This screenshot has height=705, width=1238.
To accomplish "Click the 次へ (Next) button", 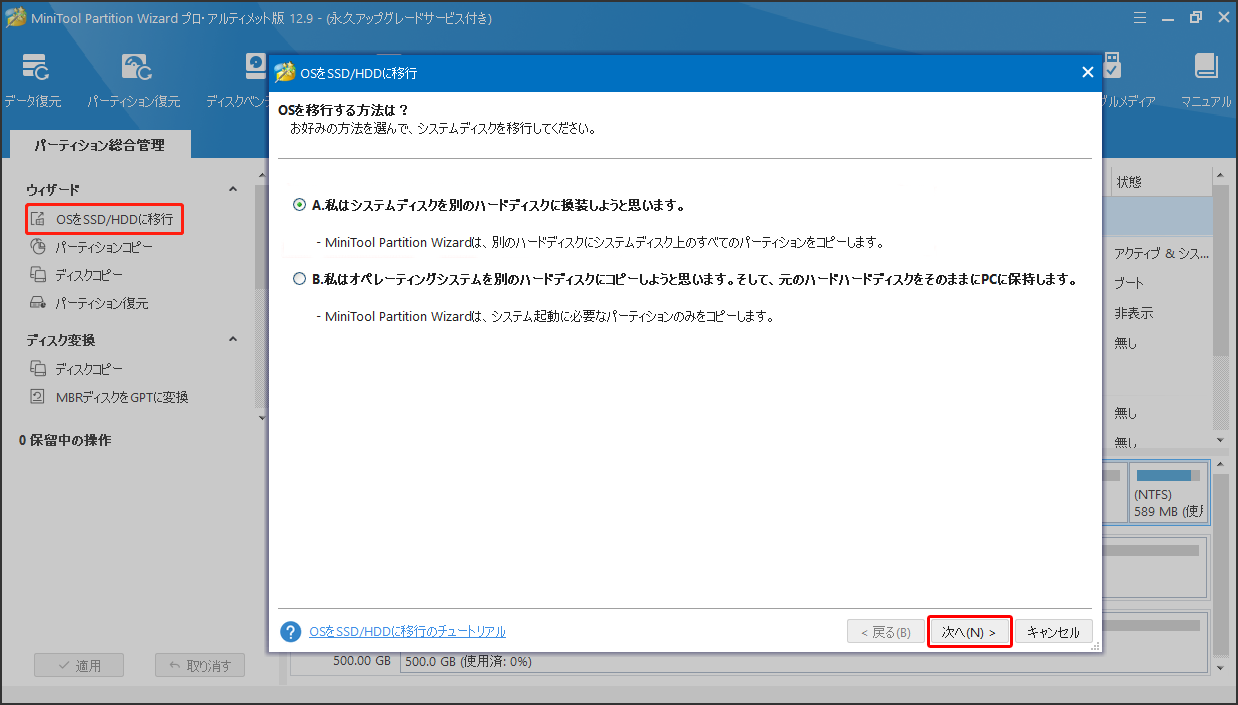I will (968, 631).
